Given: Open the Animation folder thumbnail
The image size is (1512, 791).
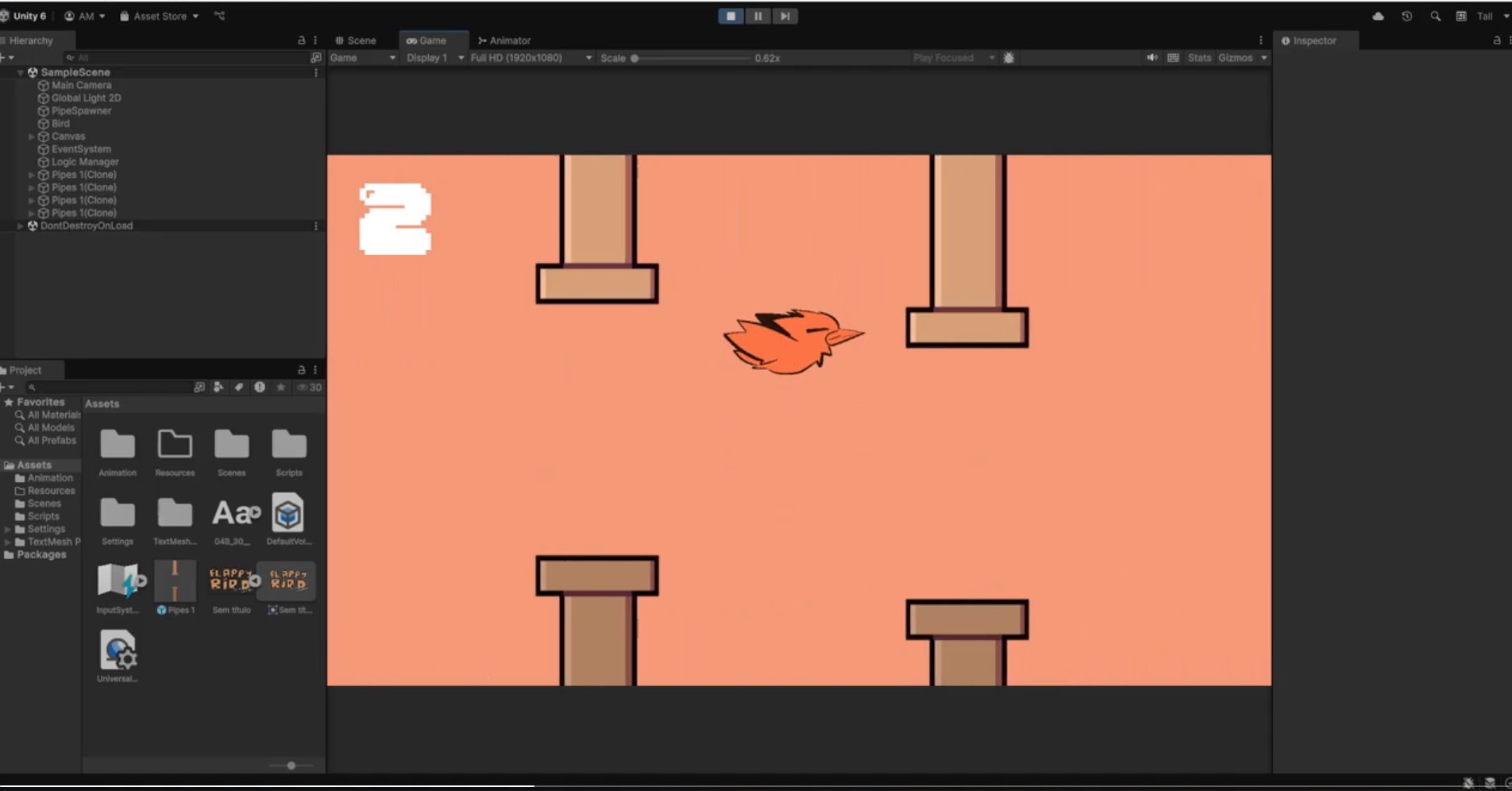Looking at the screenshot, I should click(118, 445).
